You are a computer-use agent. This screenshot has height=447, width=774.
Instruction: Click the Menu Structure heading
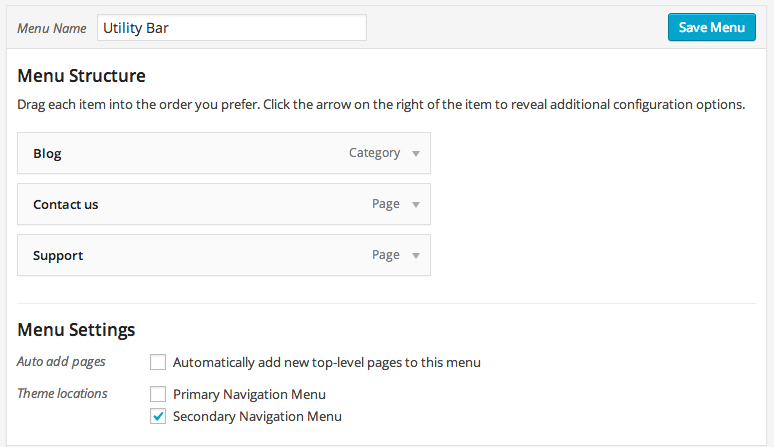coord(81,76)
